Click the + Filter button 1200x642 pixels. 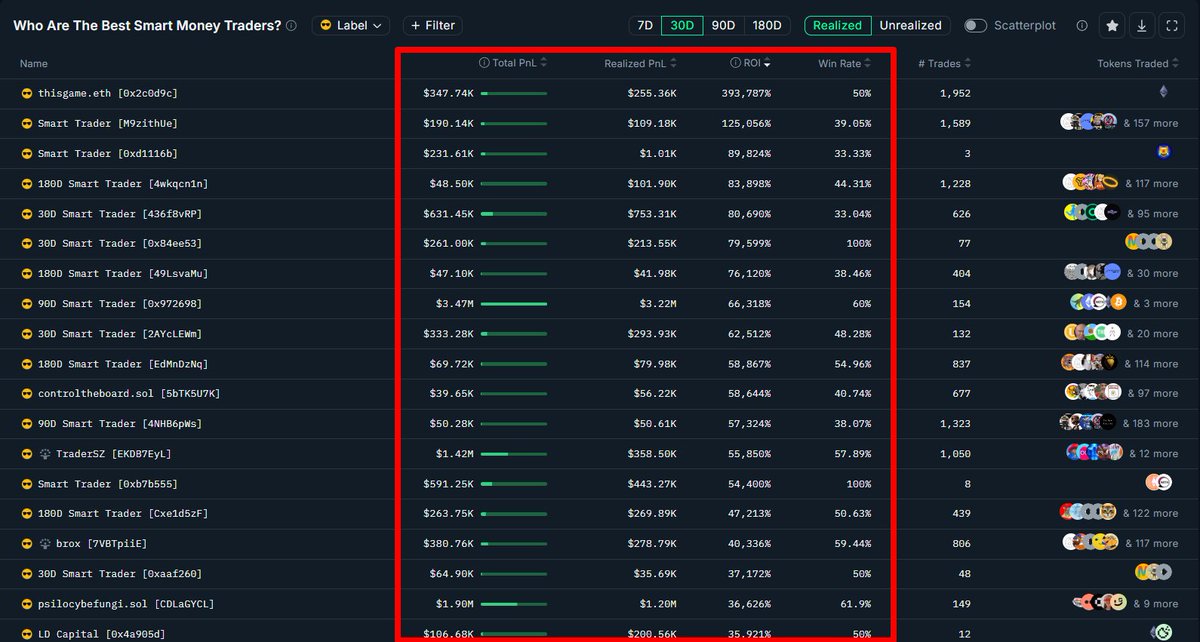pos(433,26)
